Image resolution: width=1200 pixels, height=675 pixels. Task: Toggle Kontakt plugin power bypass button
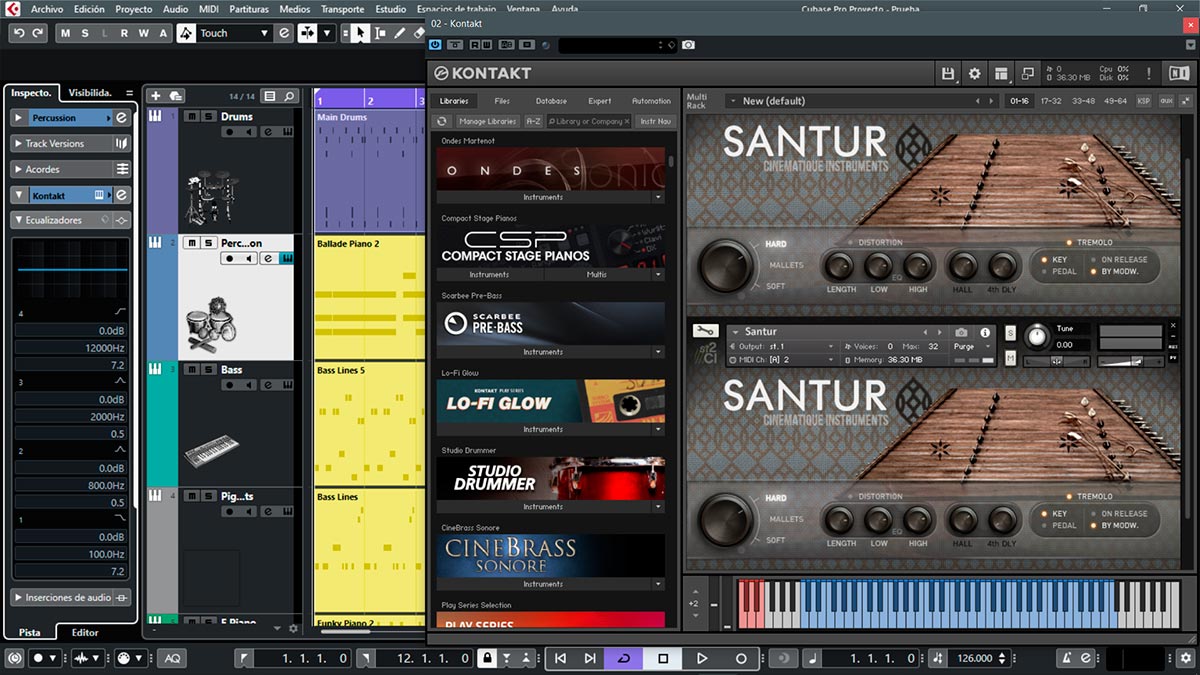pyautogui.click(x=435, y=45)
